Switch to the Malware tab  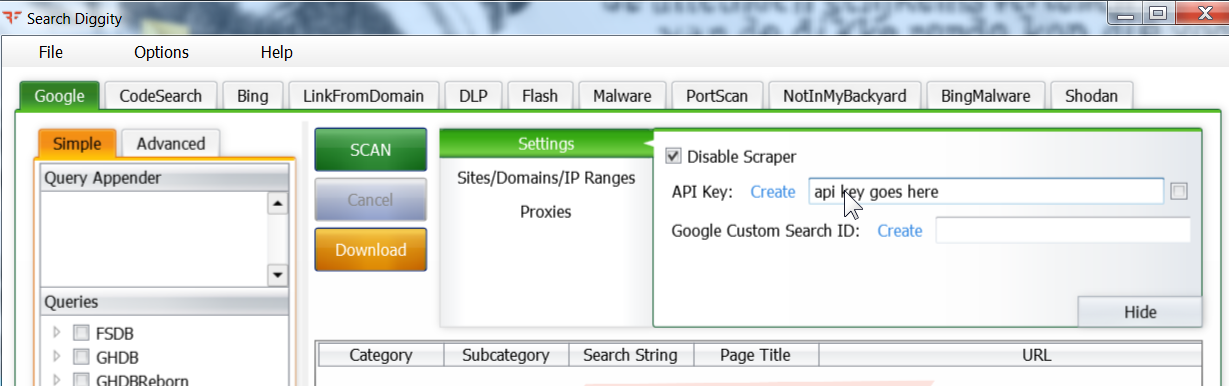(x=622, y=96)
